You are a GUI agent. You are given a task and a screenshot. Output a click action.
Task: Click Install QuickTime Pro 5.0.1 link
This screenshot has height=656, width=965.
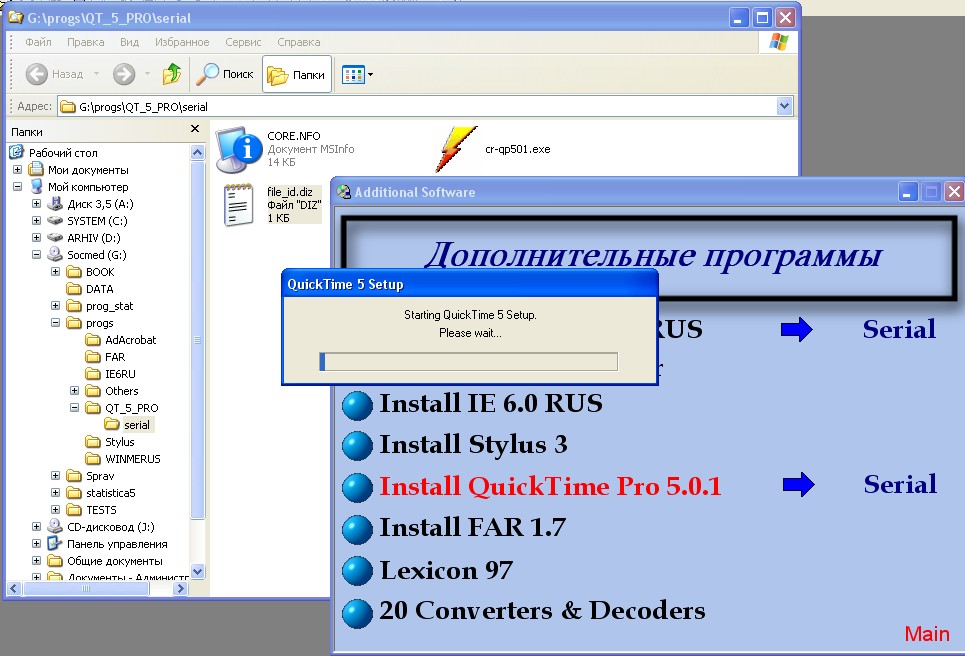pos(550,486)
